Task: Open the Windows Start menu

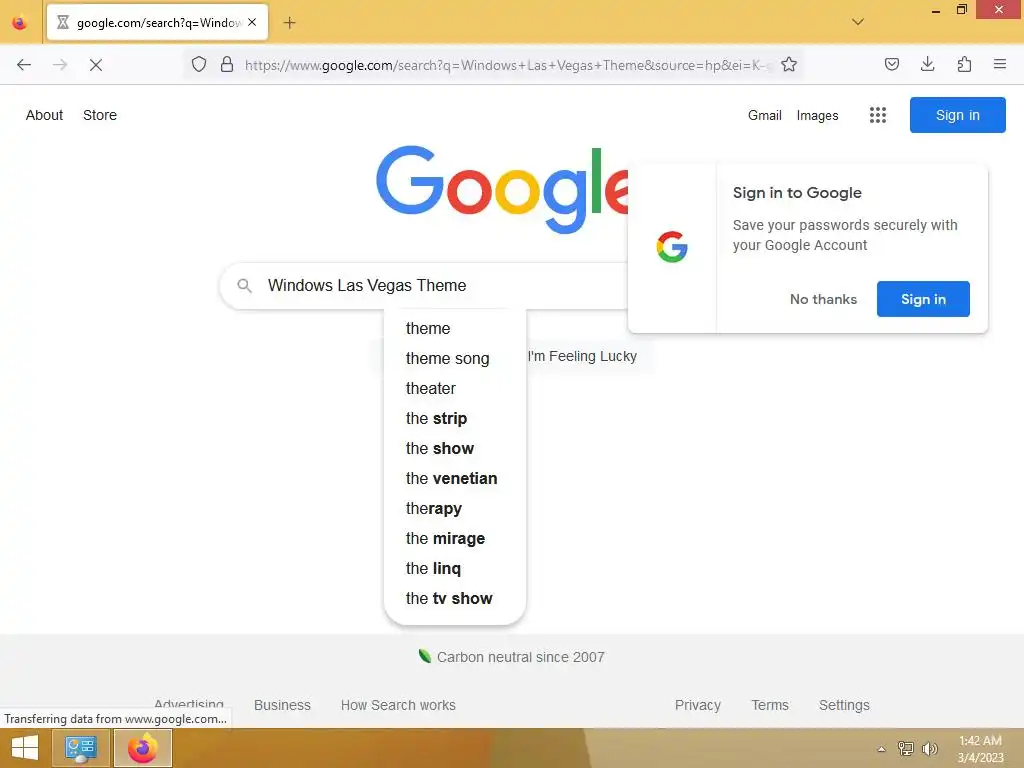Action: pyautogui.click(x=25, y=748)
